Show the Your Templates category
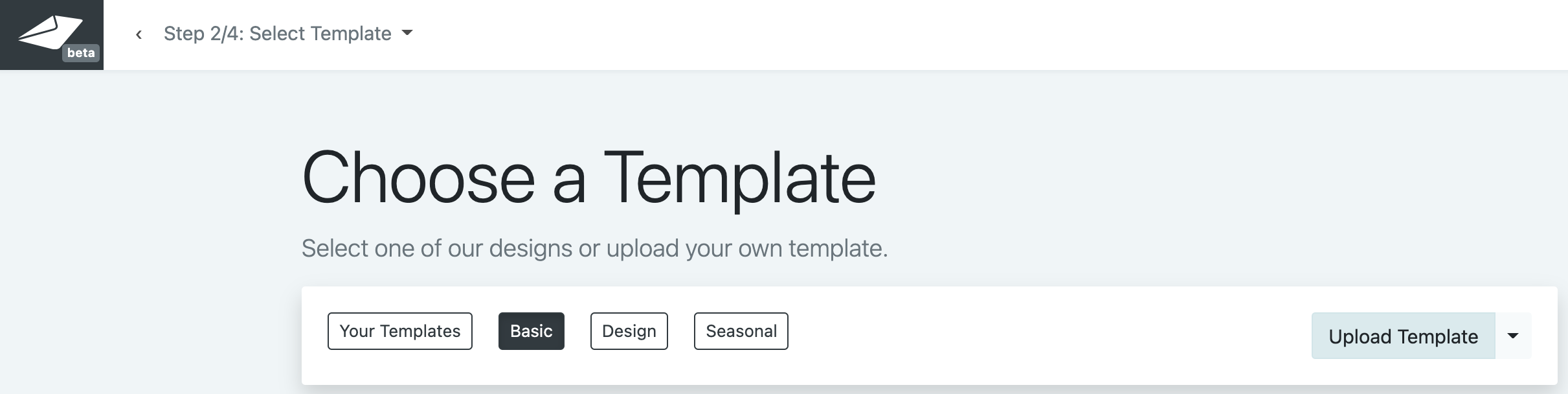 (x=399, y=331)
